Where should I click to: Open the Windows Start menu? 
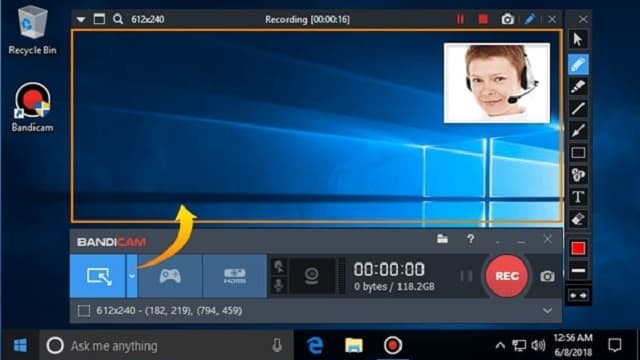tap(20, 345)
